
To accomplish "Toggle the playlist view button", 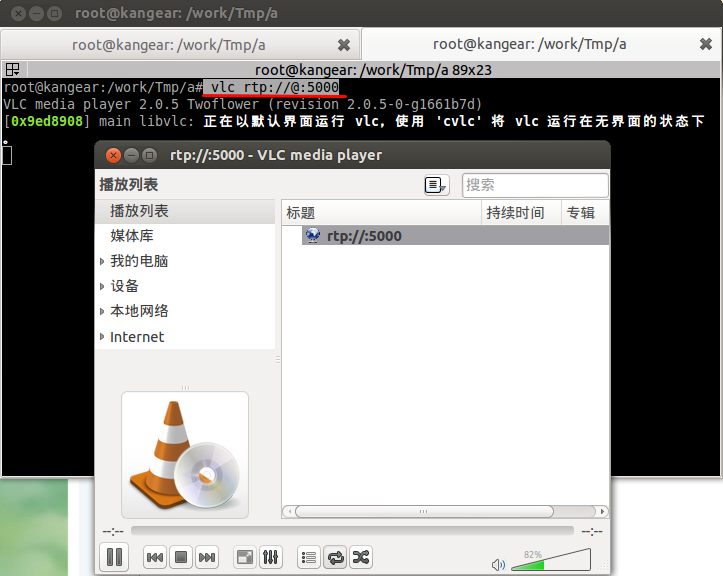I will pyautogui.click(x=308, y=558).
